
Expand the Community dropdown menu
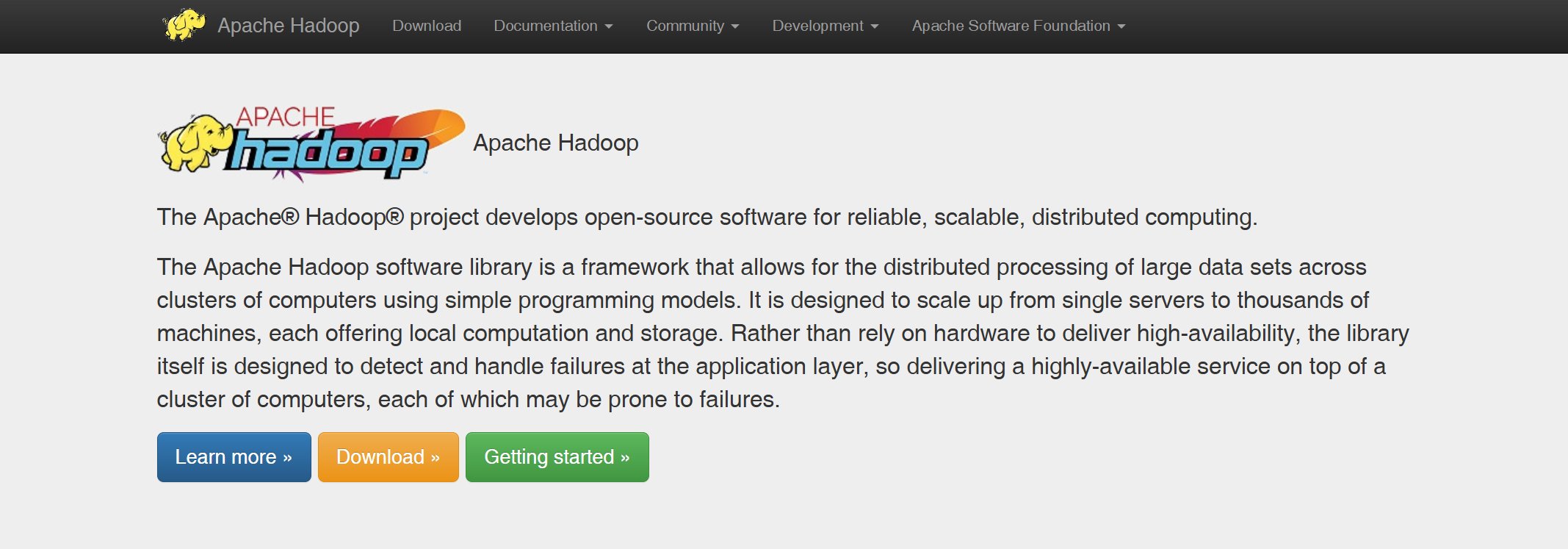click(x=693, y=26)
